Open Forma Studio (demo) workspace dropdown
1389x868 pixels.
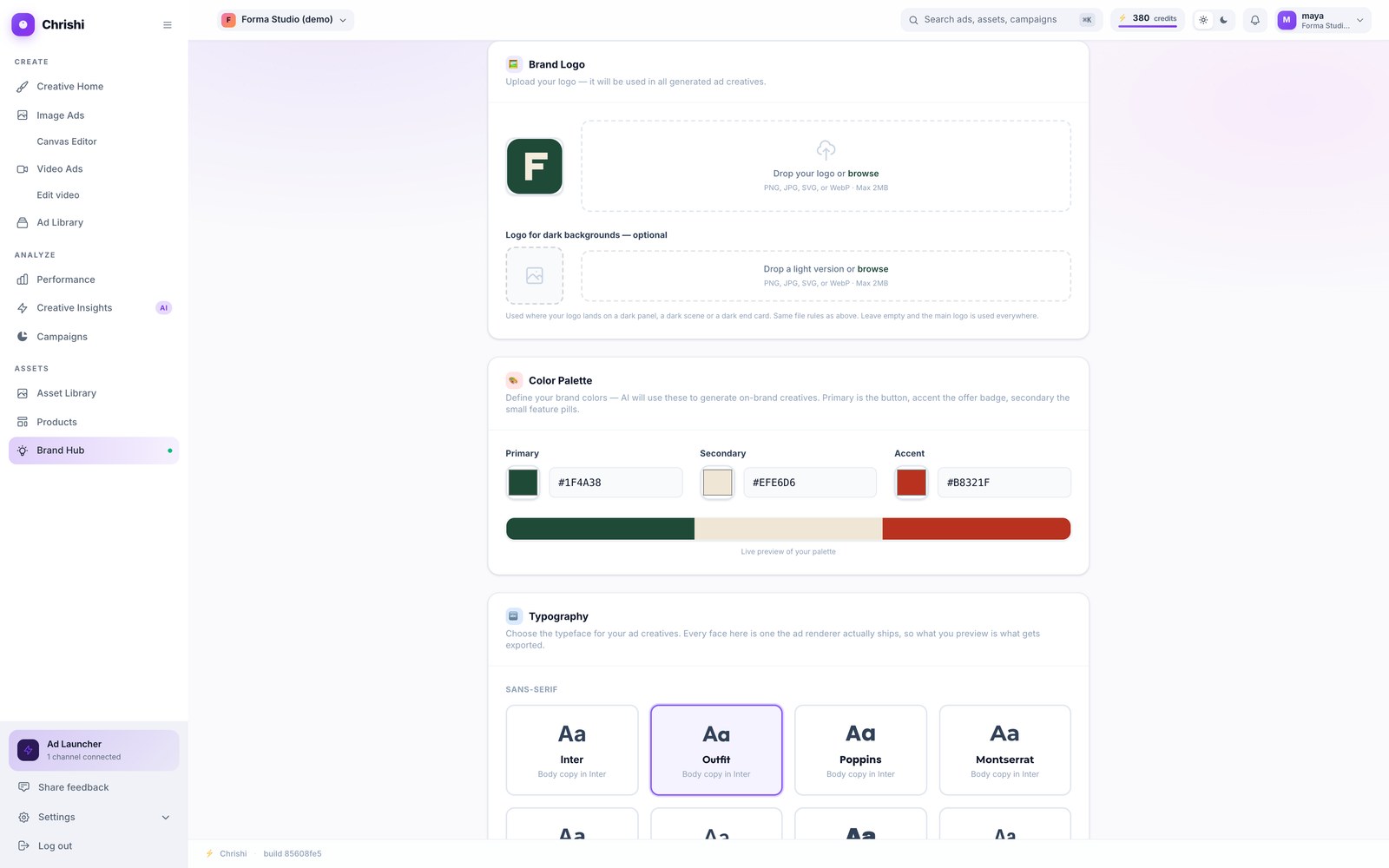pyautogui.click(x=286, y=20)
